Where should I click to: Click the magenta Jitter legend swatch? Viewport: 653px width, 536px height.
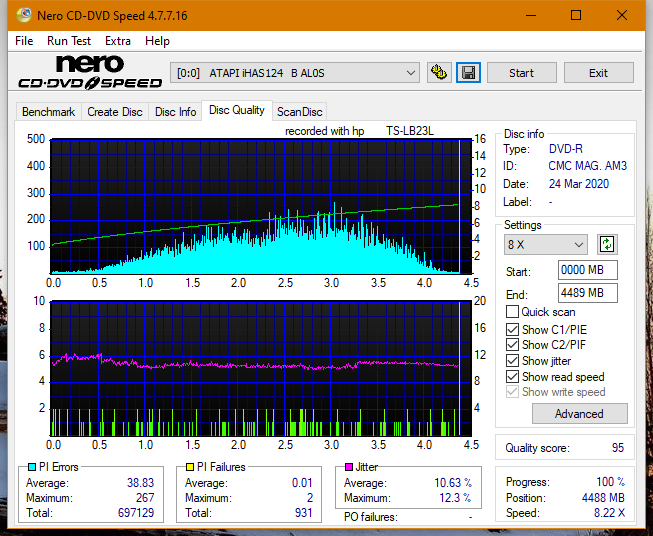pos(349,467)
